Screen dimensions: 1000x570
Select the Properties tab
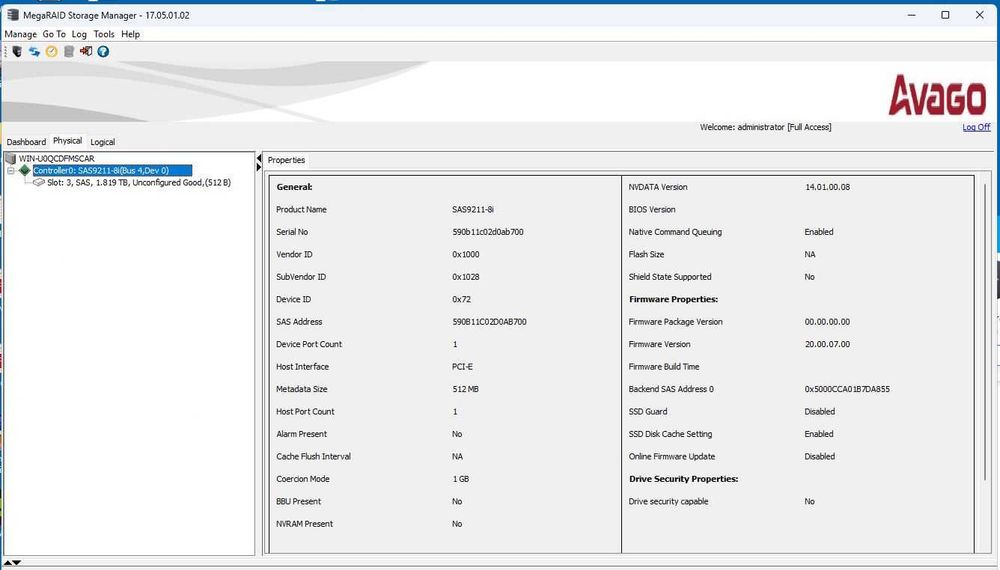pos(286,160)
